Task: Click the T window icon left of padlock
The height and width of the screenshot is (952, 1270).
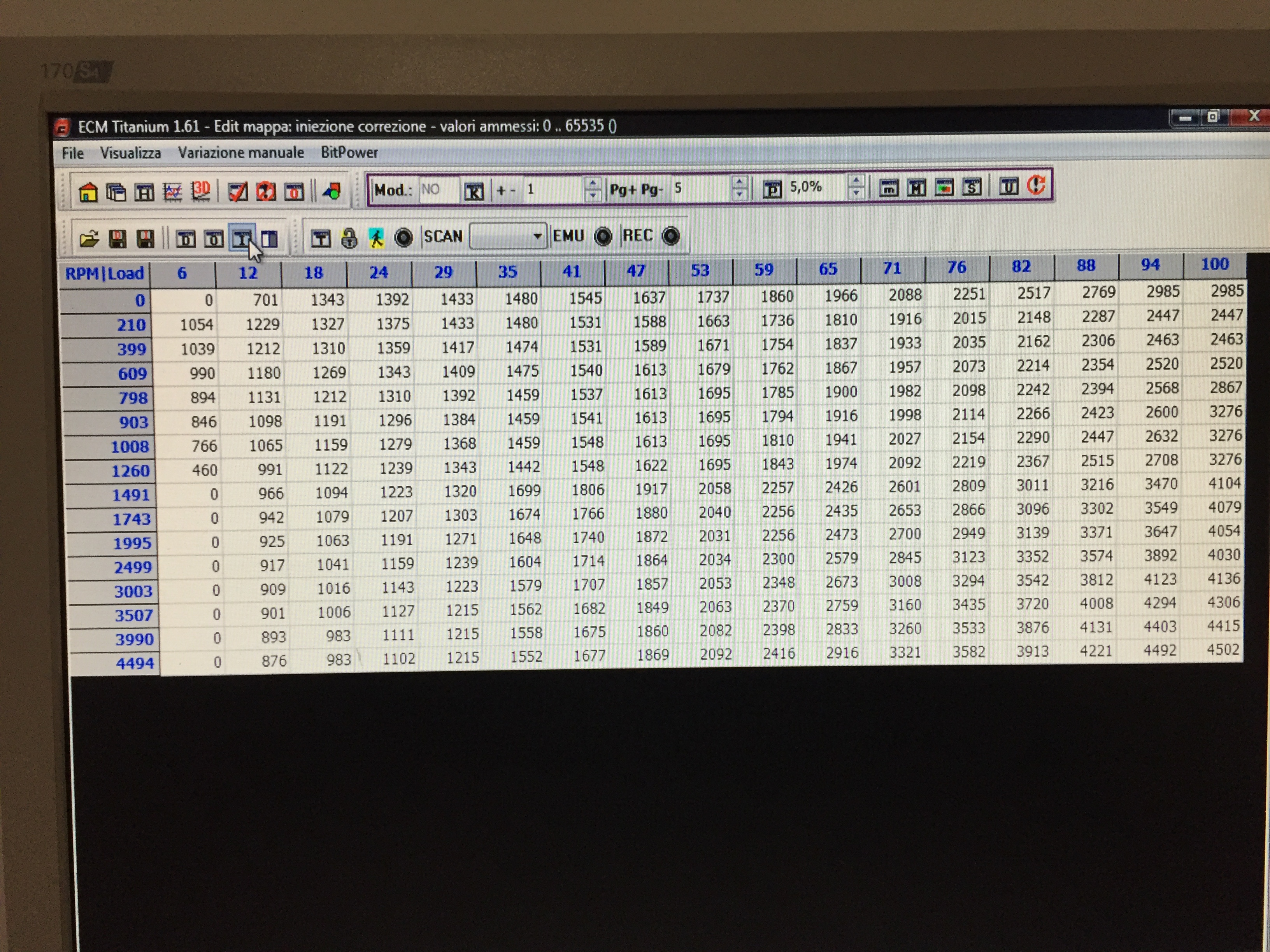Action: tap(321, 238)
